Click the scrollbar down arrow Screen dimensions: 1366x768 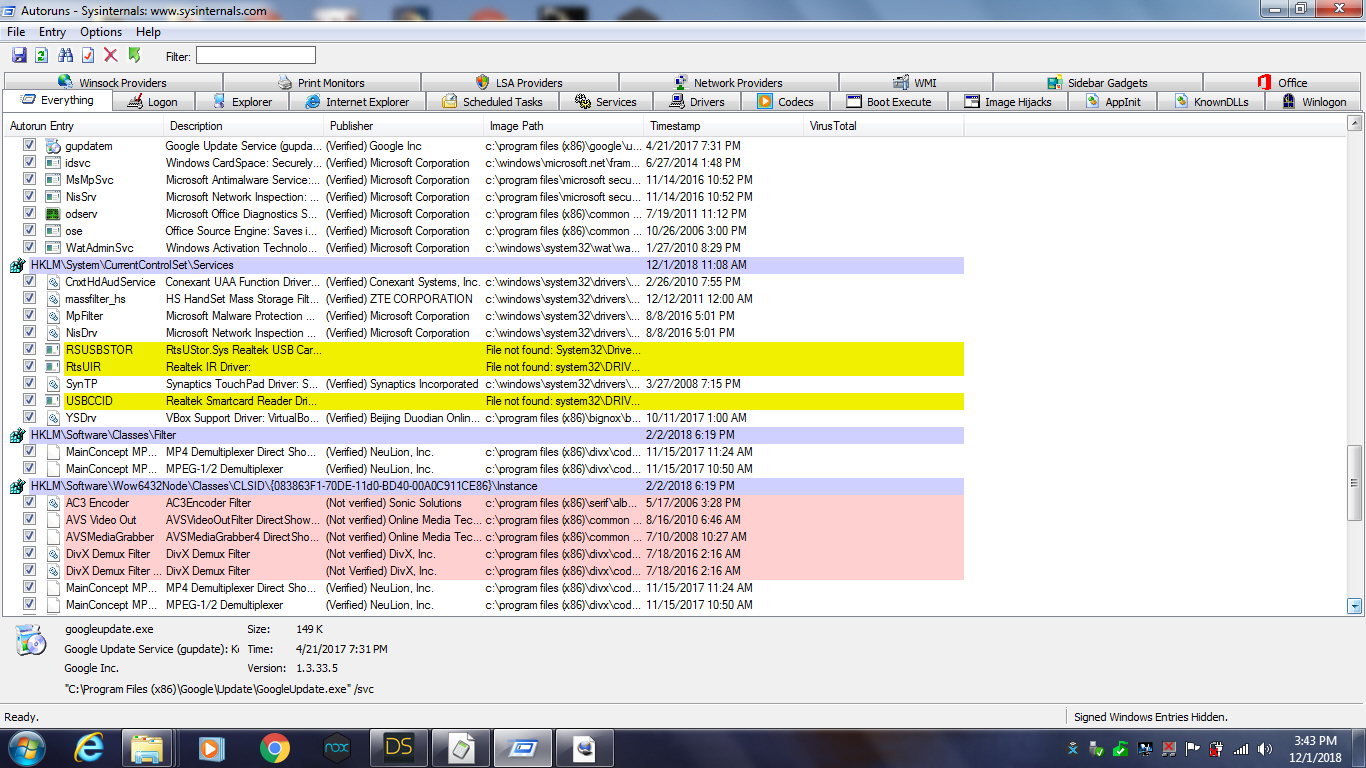(x=1355, y=606)
